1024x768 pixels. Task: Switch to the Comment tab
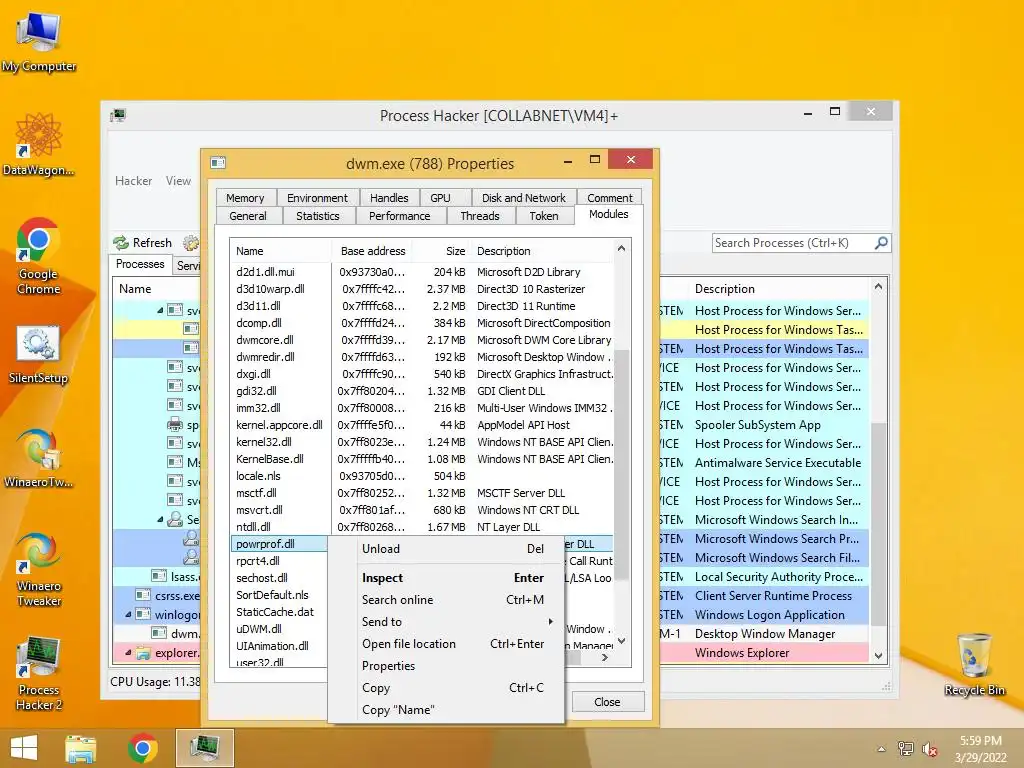pyautogui.click(x=609, y=198)
